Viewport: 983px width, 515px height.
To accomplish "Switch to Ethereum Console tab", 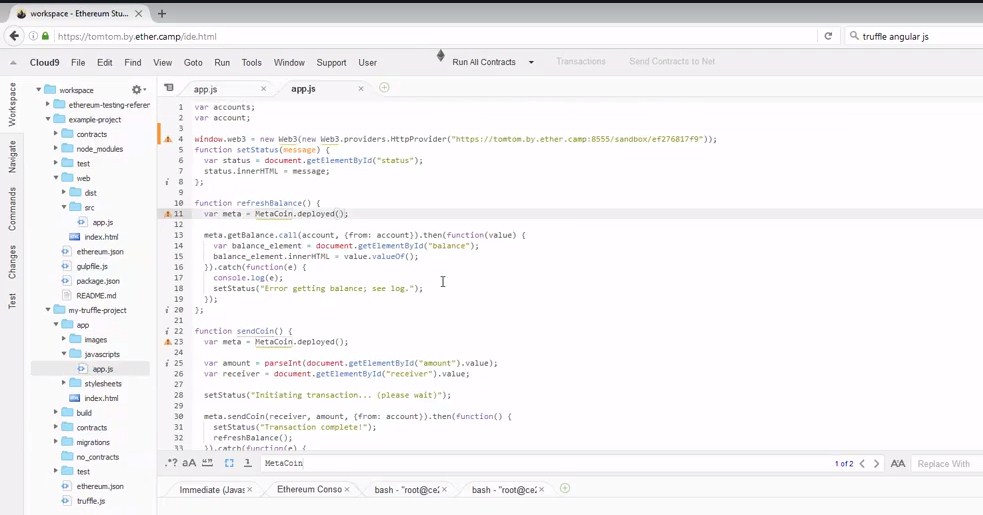I will 310,489.
